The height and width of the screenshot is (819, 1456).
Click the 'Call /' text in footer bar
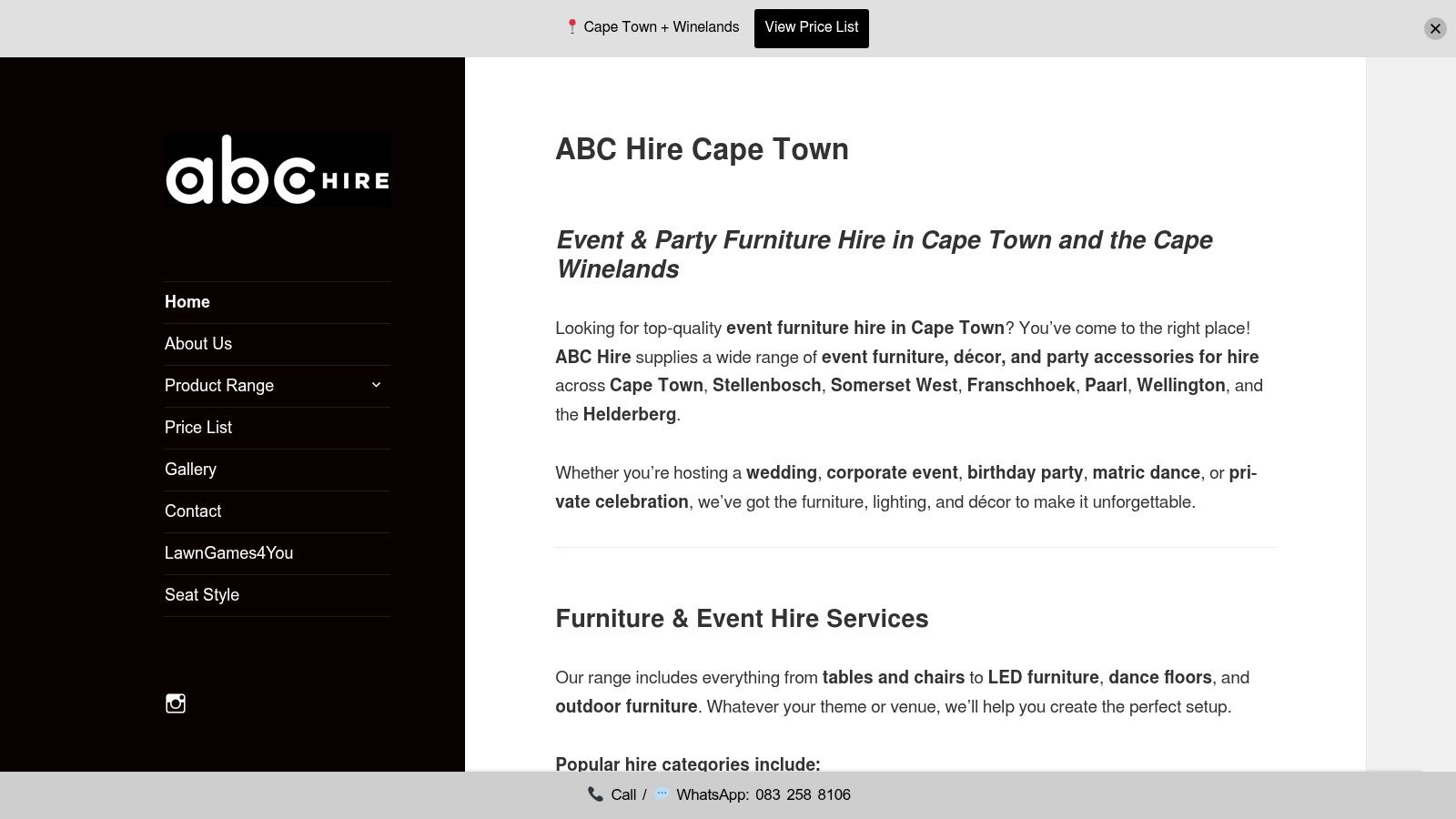(x=629, y=794)
